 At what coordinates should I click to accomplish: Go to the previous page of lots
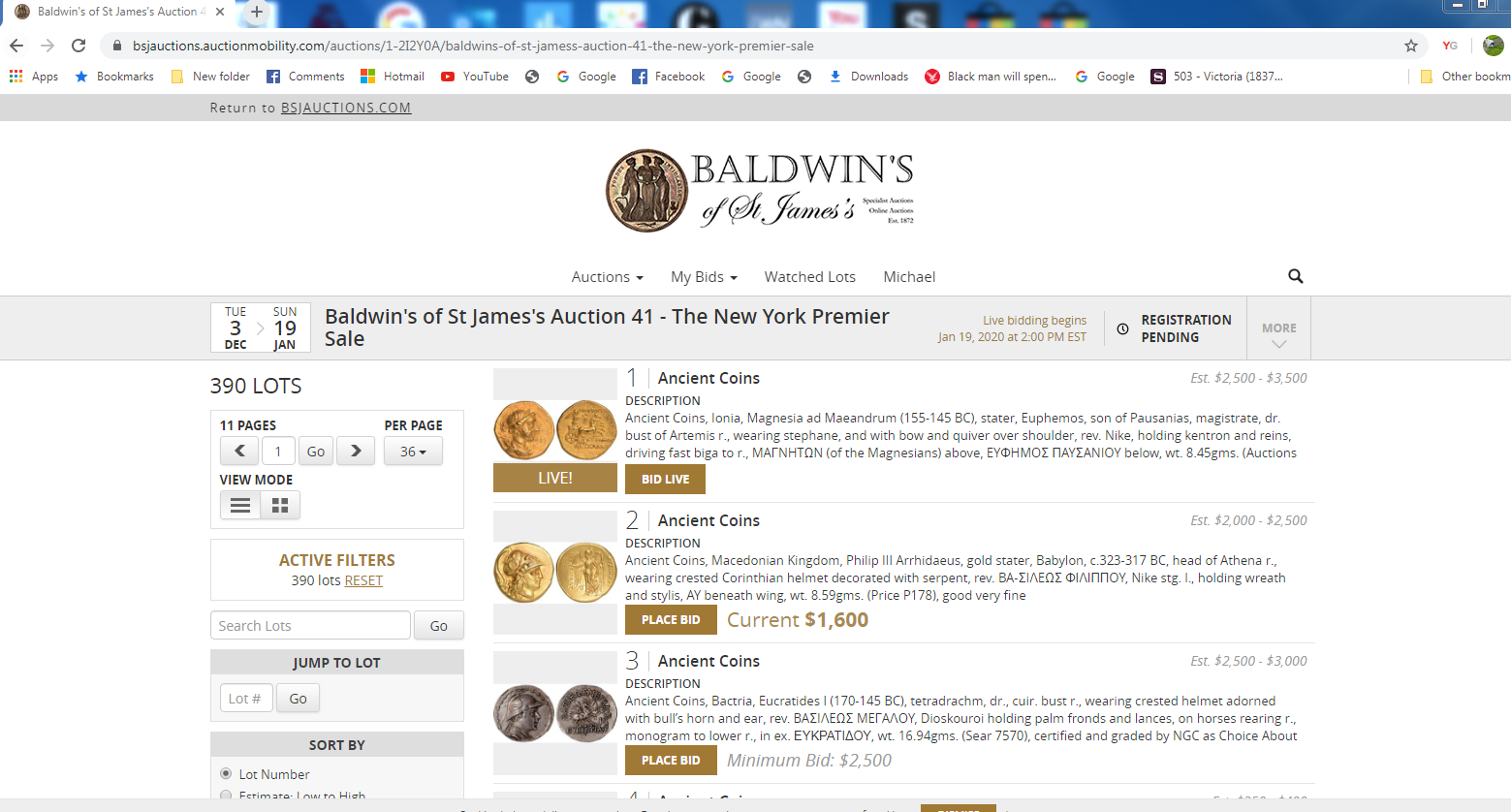click(239, 451)
